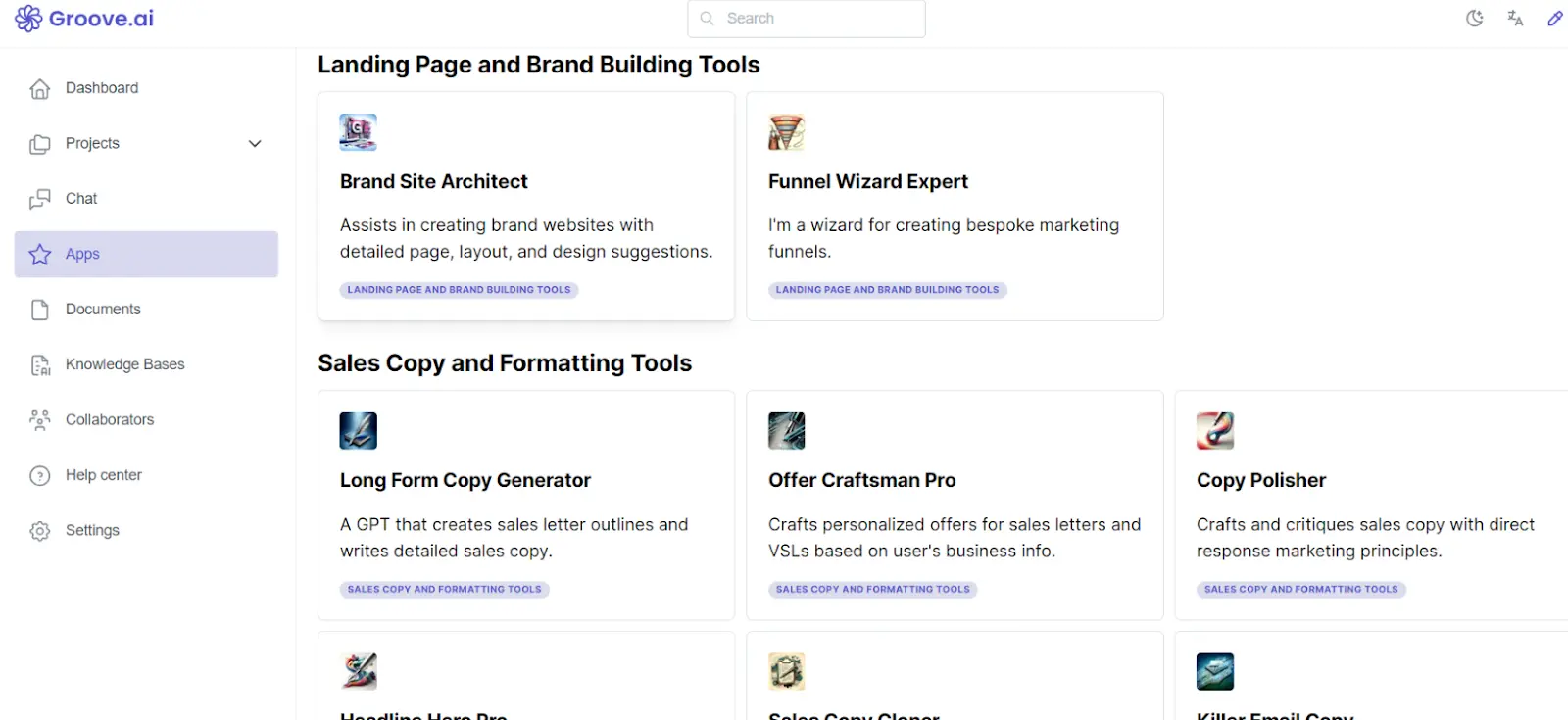The image size is (1568, 720).
Task: Open the Killer Email Copy icon
Action: (1215, 672)
